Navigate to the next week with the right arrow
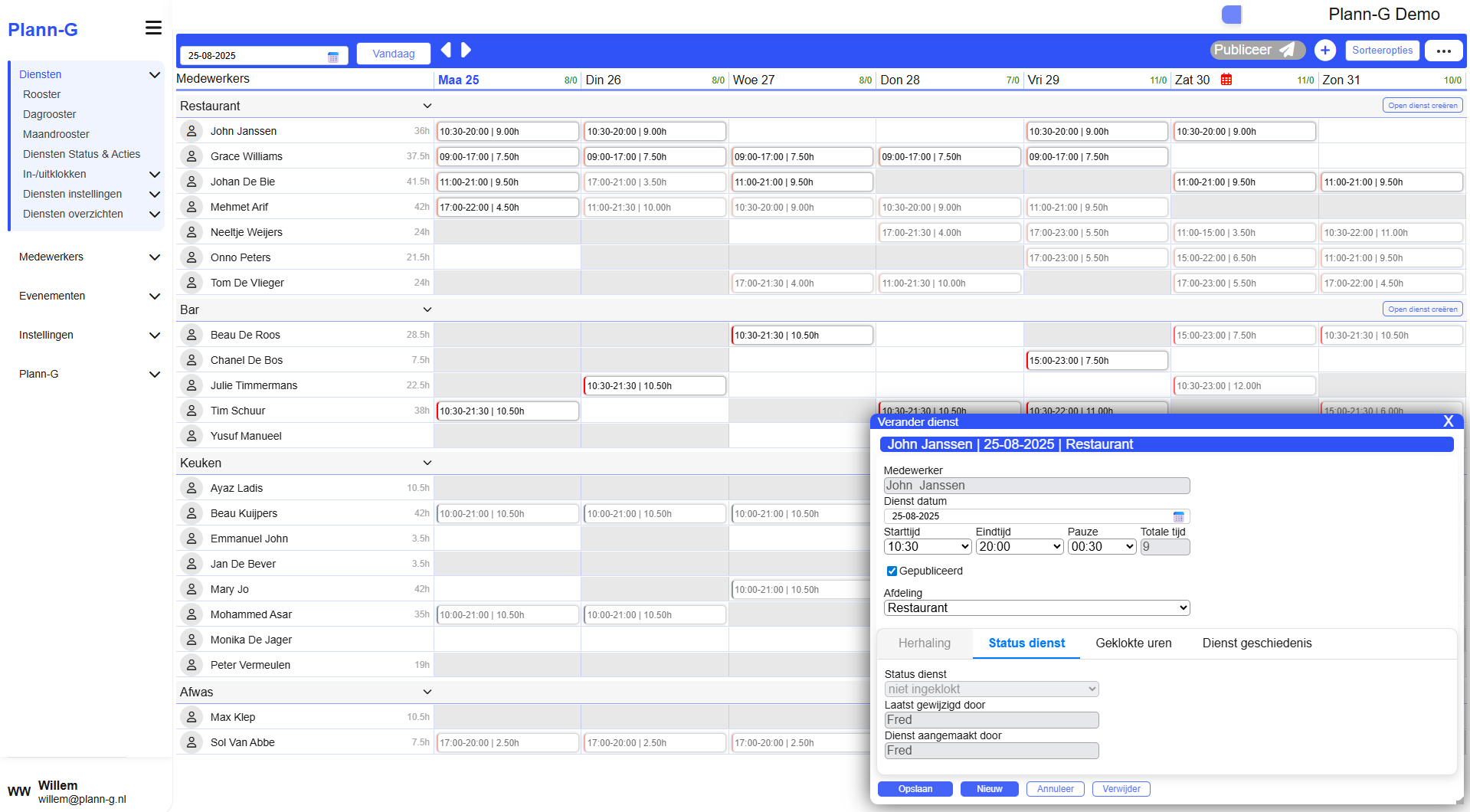The width and height of the screenshot is (1470, 812). click(466, 50)
